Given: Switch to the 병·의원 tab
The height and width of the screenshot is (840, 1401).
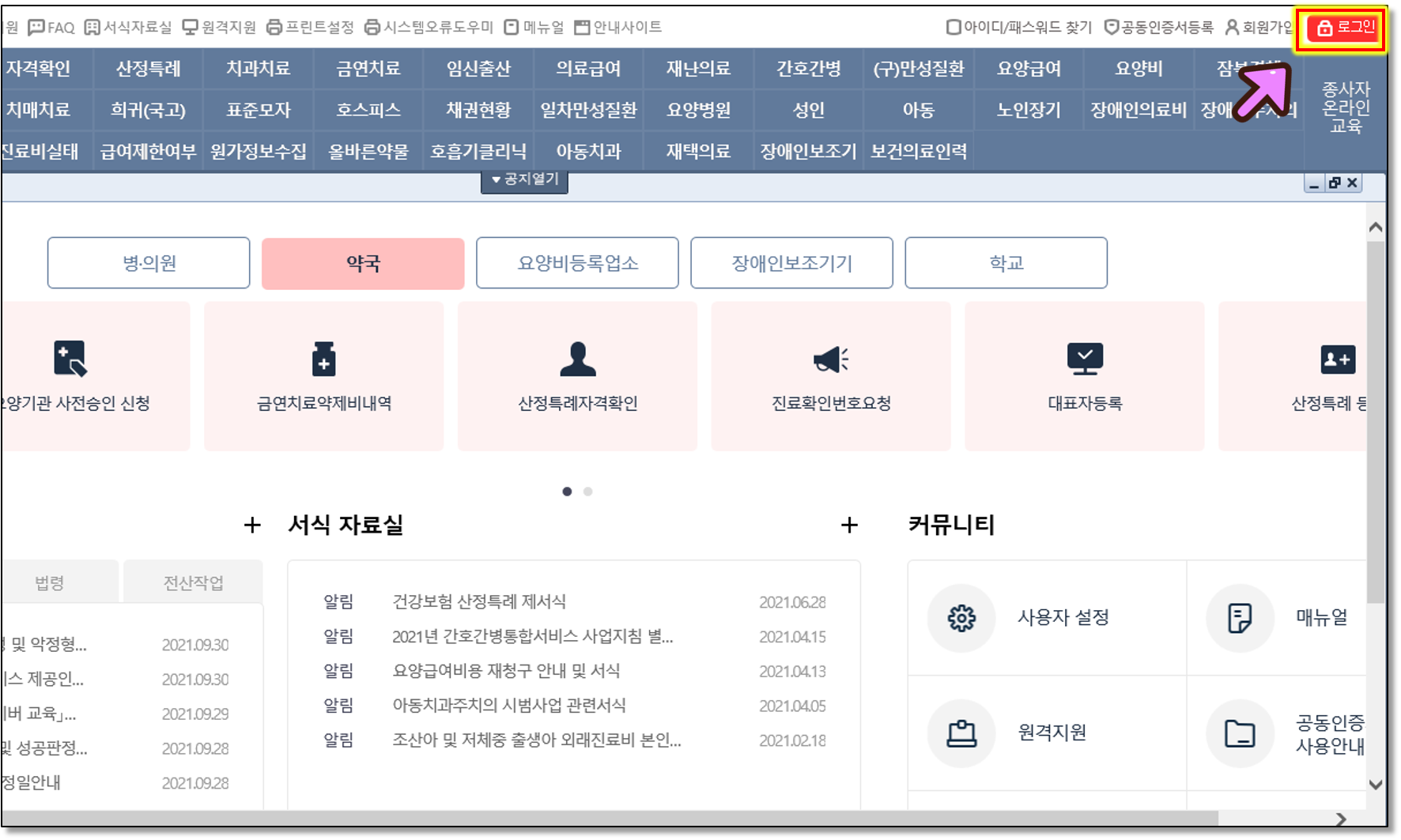Looking at the screenshot, I should 149,263.
